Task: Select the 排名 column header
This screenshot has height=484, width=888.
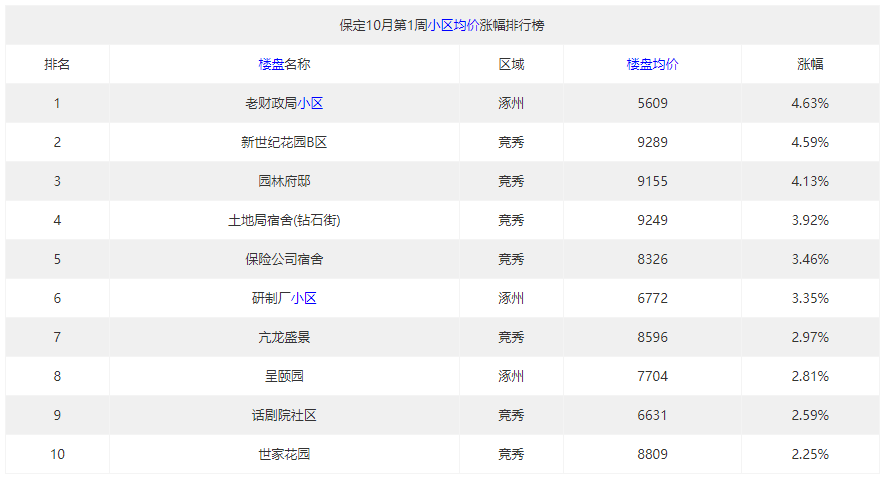Action: click(x=57, y=65)
